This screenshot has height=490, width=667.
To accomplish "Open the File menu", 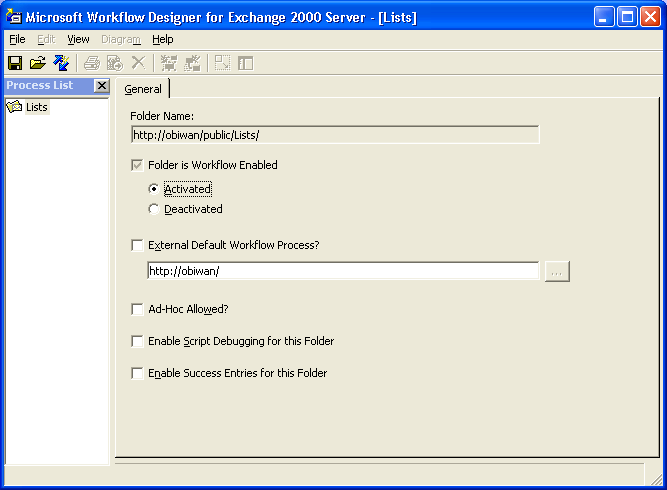I will click(17, 39).
